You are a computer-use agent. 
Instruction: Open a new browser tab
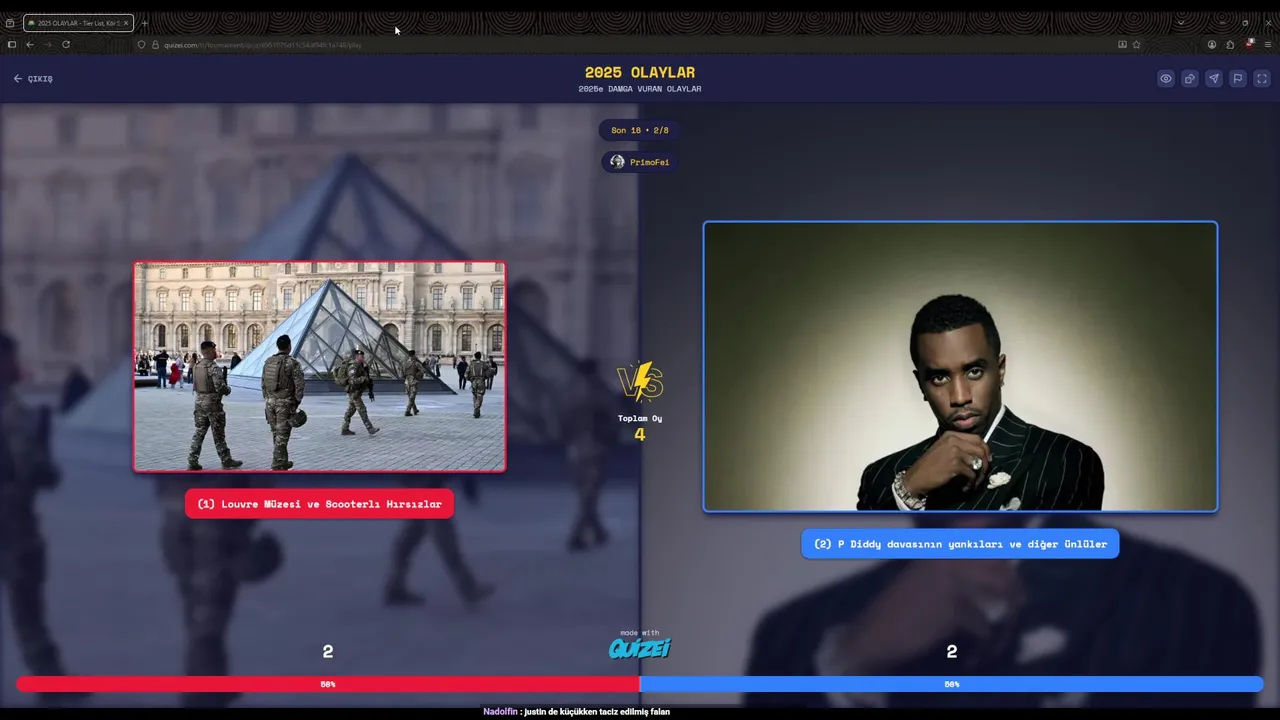145,23
